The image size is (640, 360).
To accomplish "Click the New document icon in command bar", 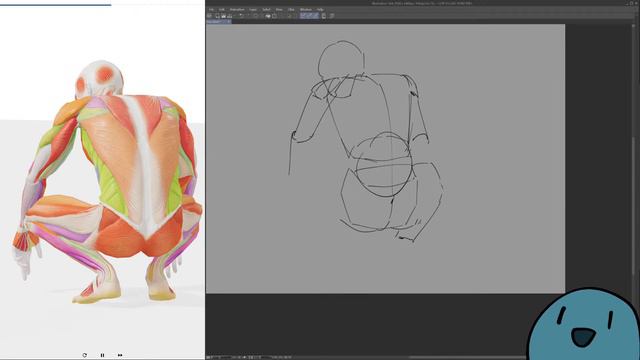I will coord(218,16).
